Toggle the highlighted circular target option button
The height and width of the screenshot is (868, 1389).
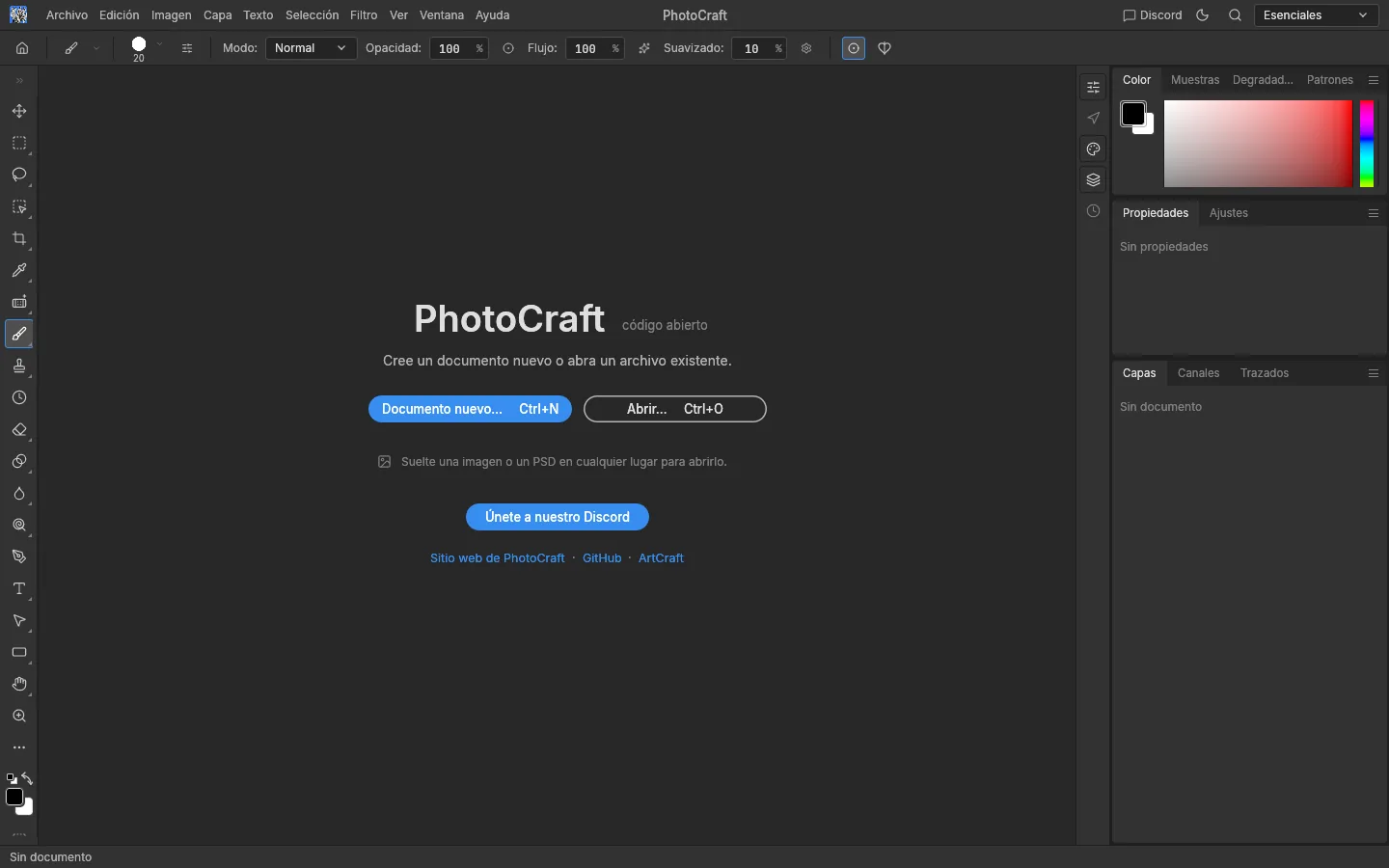854,48
